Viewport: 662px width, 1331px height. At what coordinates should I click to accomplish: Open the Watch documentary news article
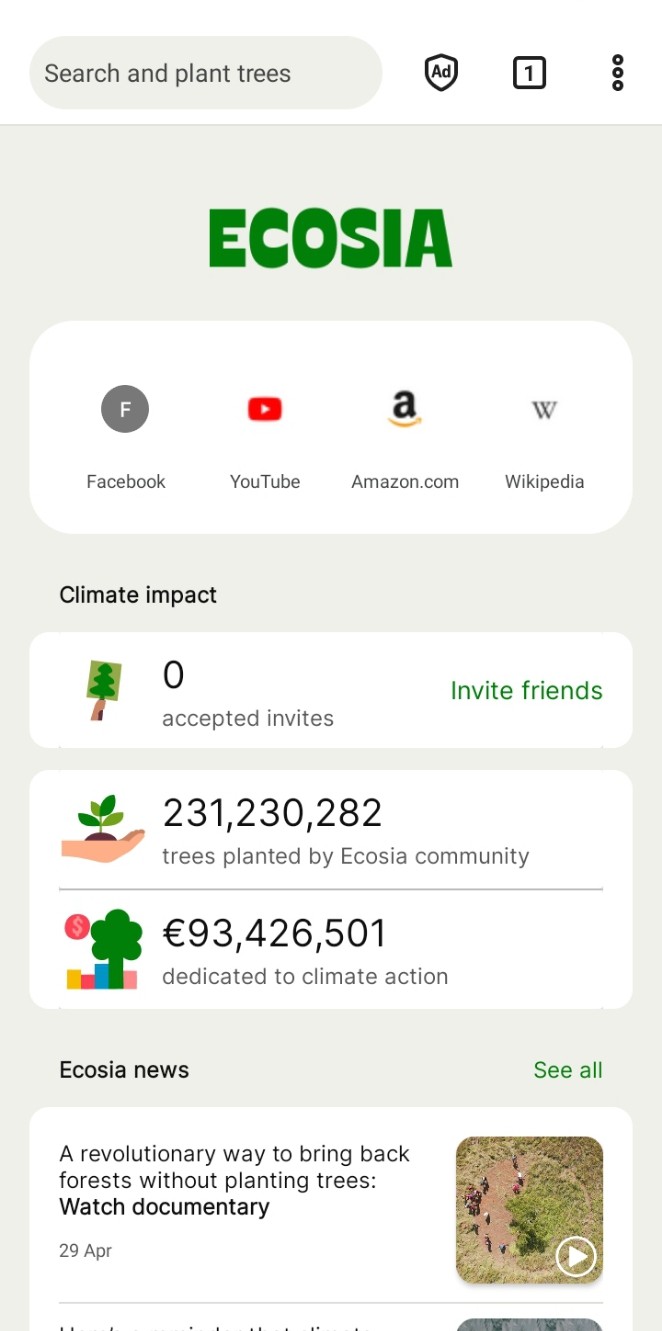coord(331,1205)
